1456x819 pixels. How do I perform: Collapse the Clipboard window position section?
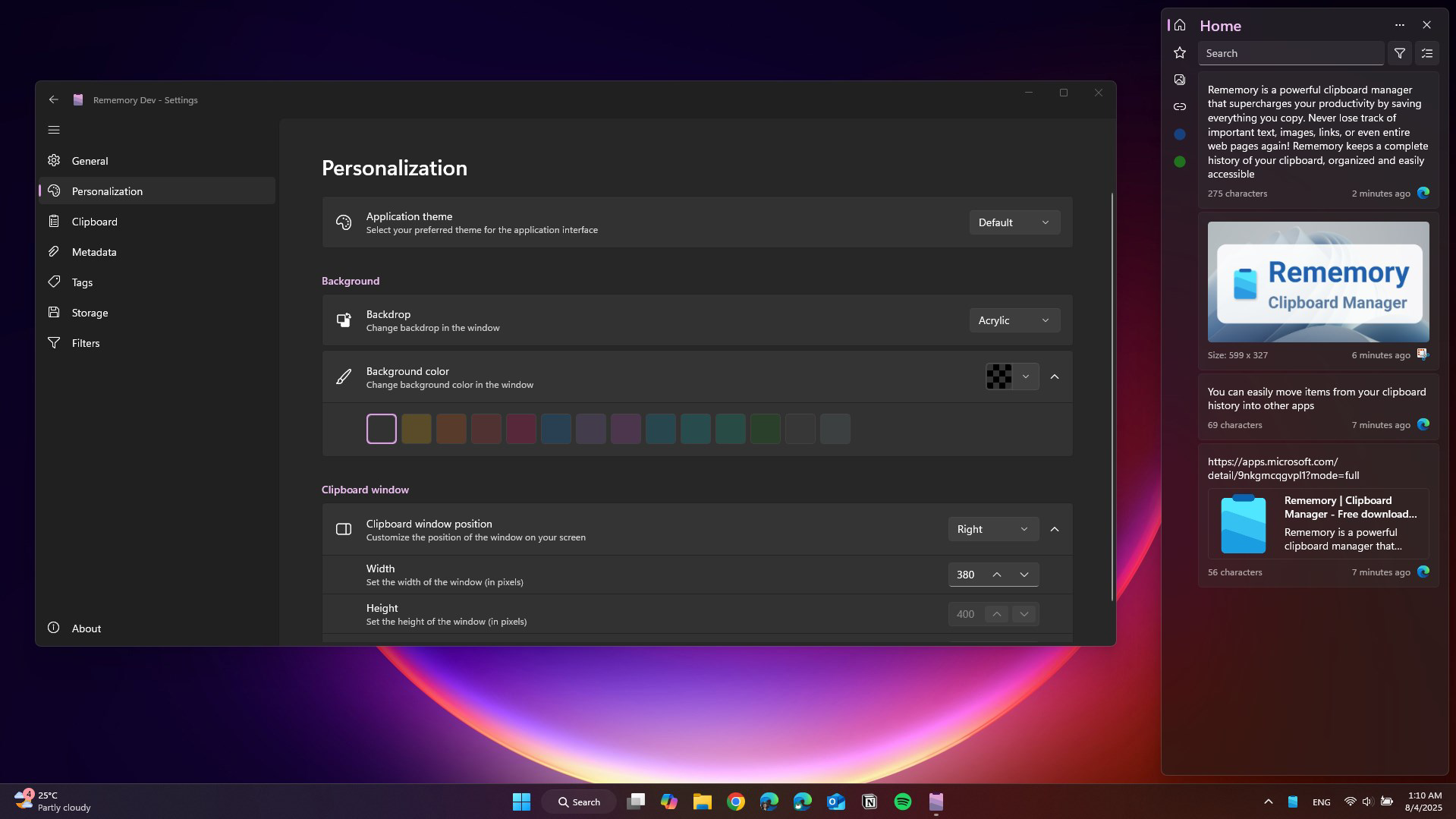point(1055,528)
